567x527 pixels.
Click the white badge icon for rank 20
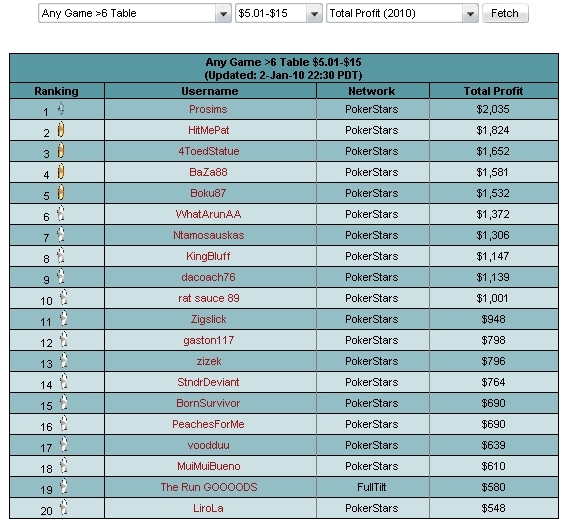click(x=64, y=507)
